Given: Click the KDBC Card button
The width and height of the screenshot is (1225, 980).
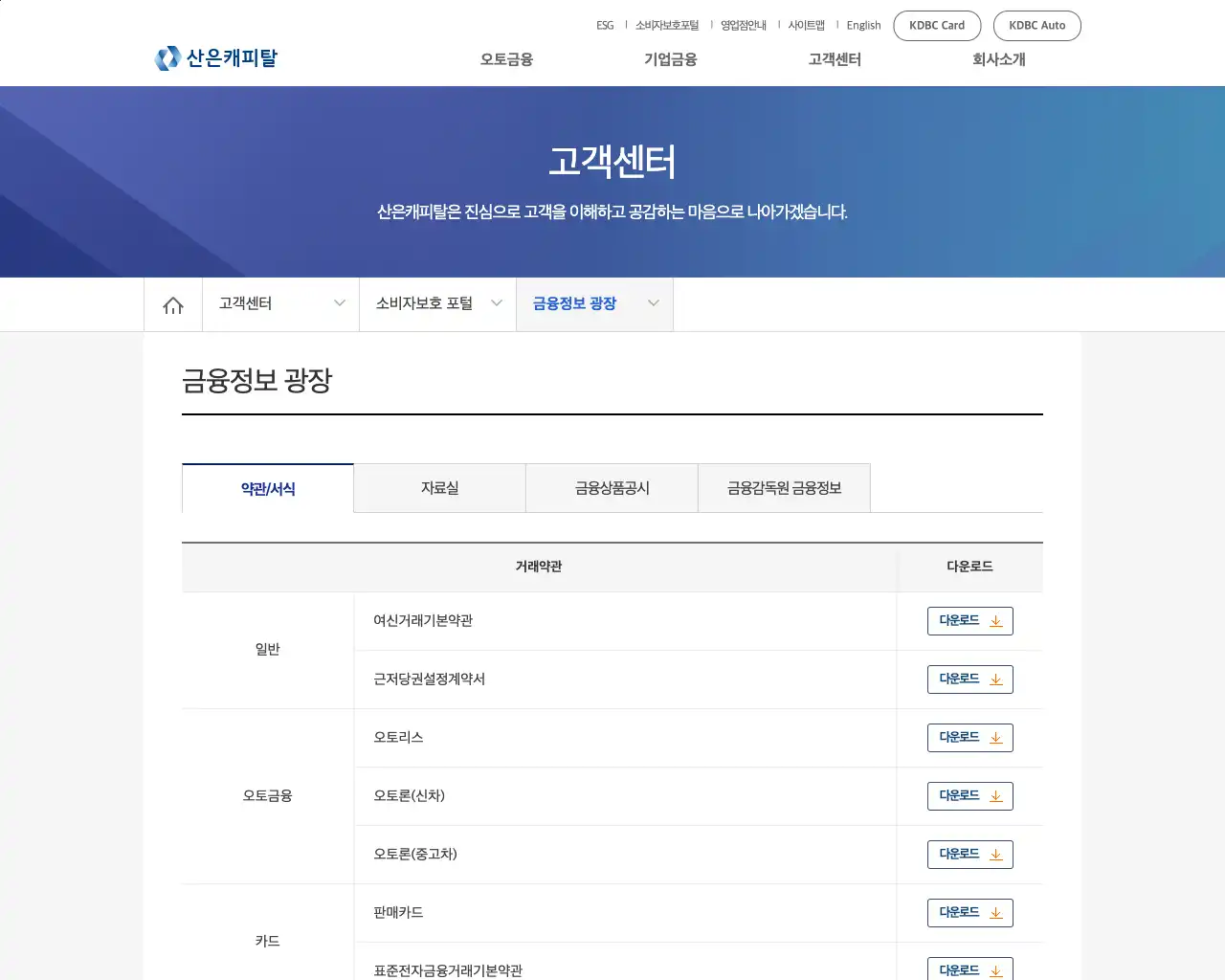Looking at the screenshot, I should [x=937, y=26].
